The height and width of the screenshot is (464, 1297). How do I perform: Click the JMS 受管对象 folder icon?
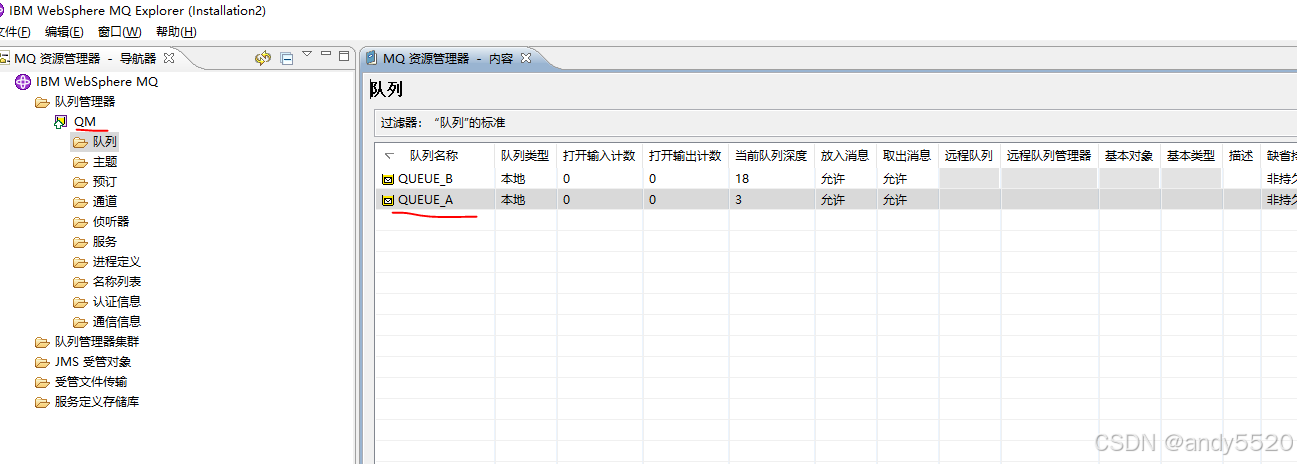tap(42, 362)
